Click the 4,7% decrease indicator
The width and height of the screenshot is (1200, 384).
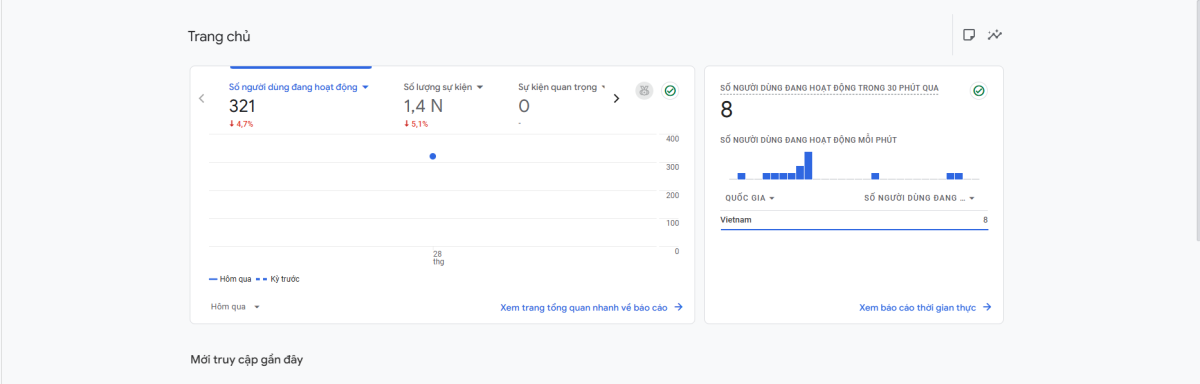[241, 124]
